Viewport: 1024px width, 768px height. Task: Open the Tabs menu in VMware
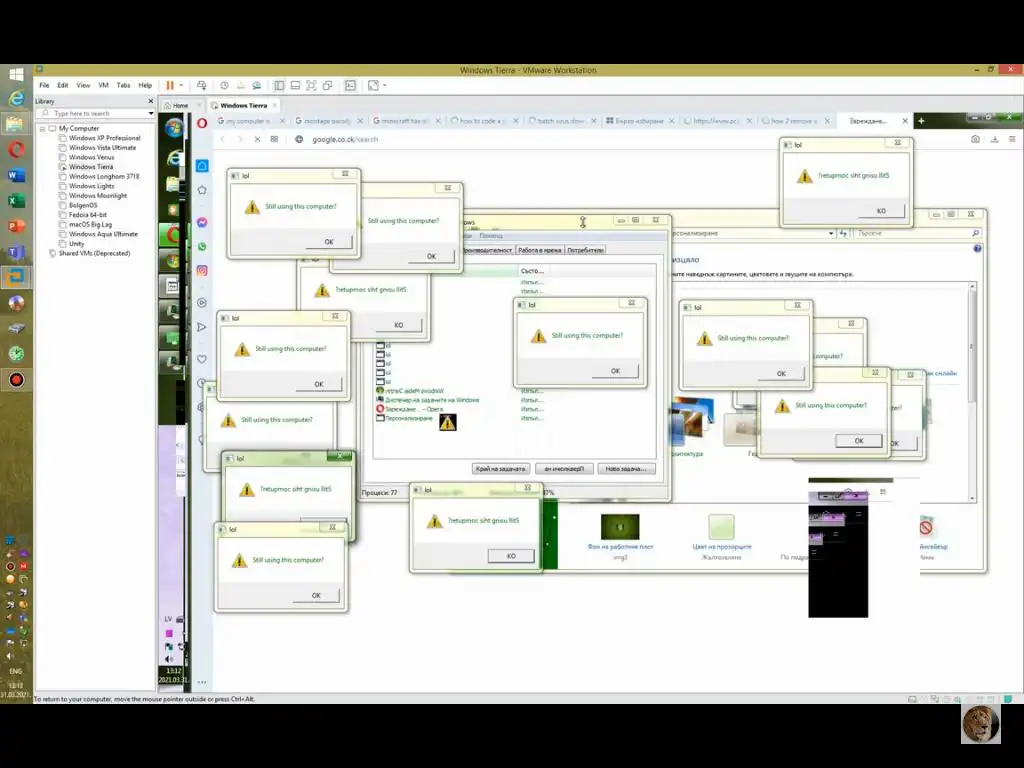[123, 85]
